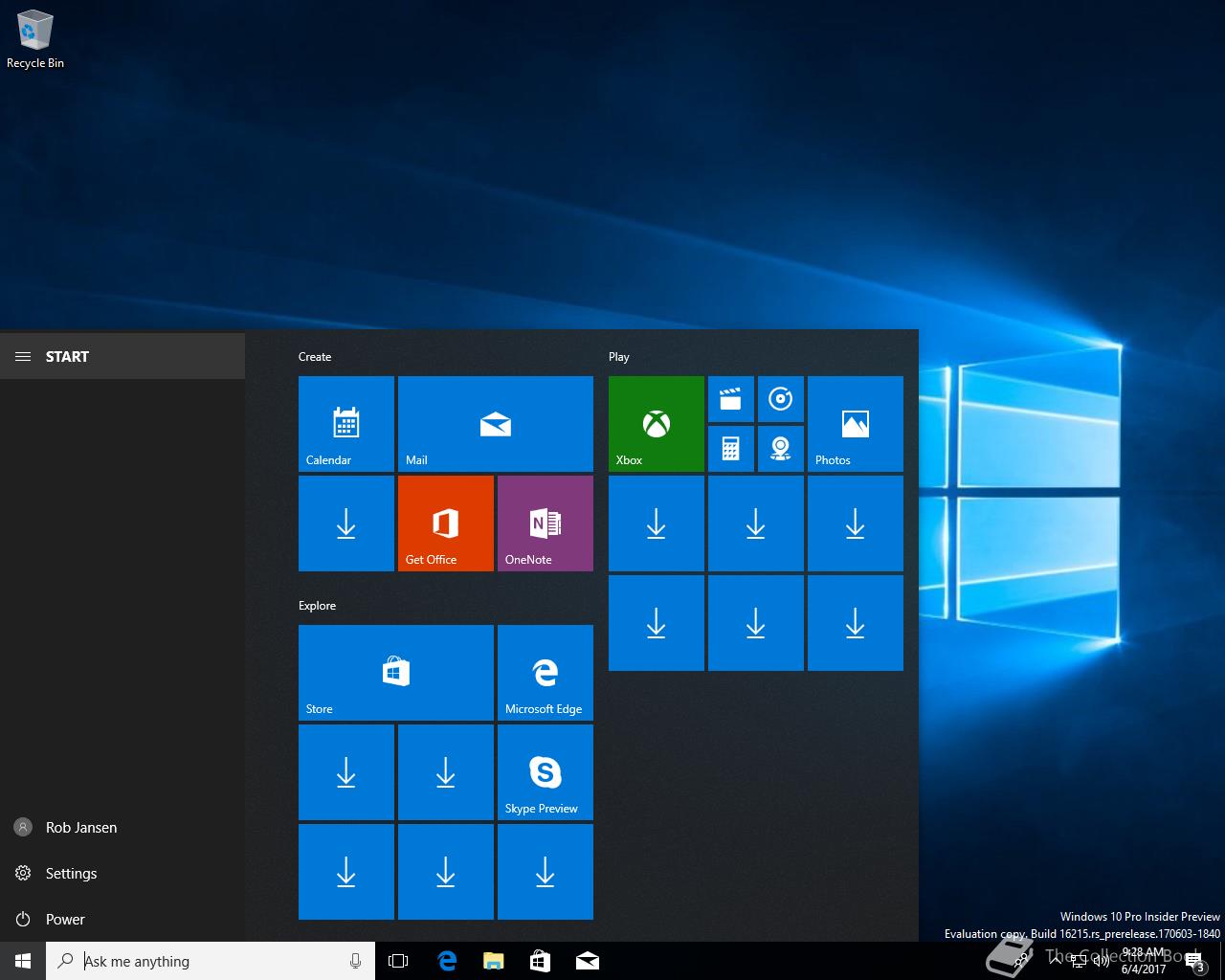The width and height of the screenshot is (1225, 980).
Task: Click the Windows Start button on taskbar
Action: pyautogui.click(x=23, y=961)
